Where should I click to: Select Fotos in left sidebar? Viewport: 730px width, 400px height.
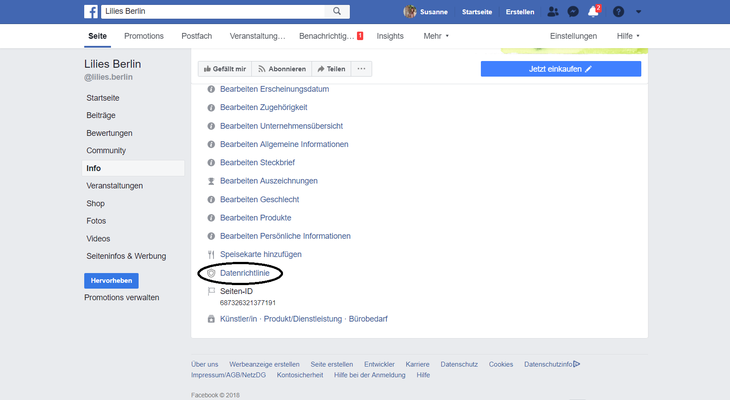point(96,221)
